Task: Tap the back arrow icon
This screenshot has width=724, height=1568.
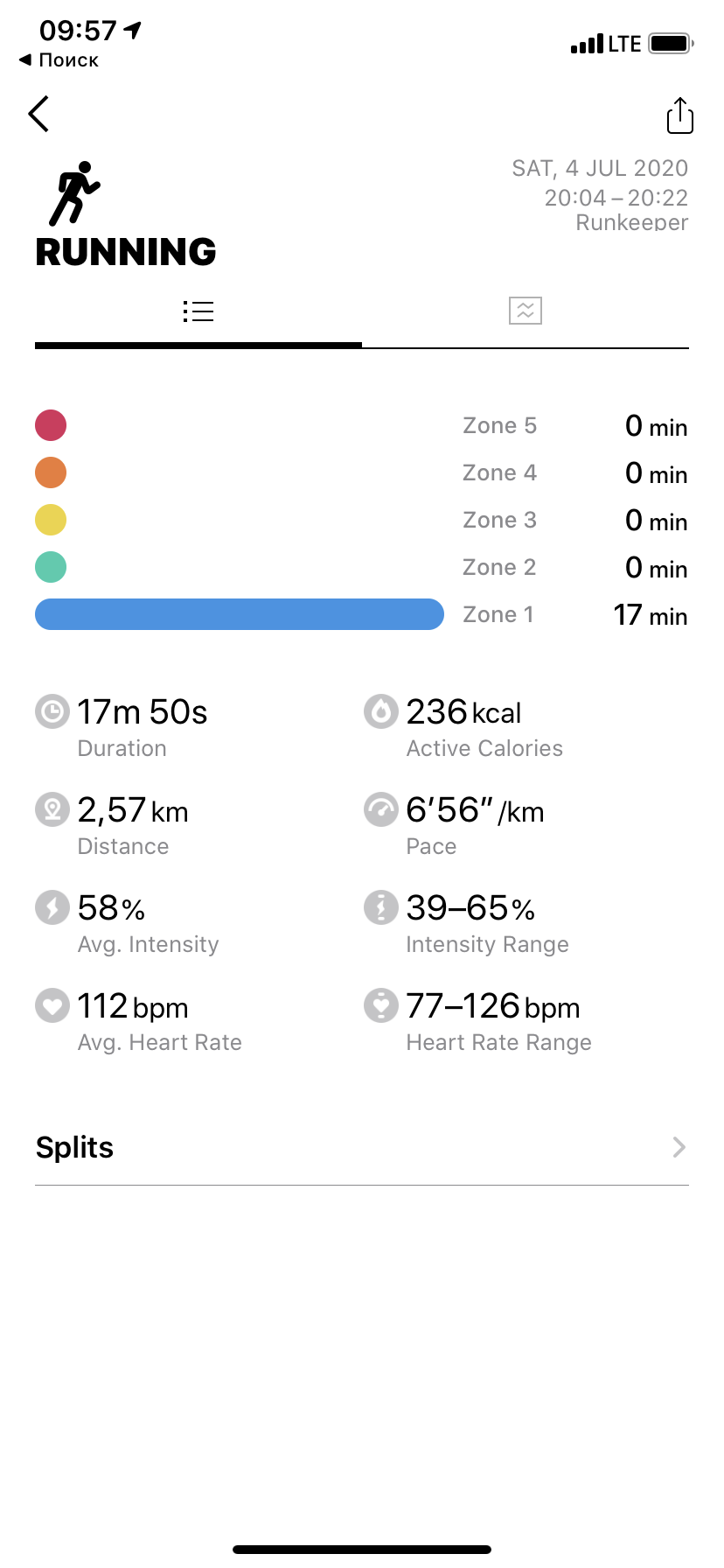Action: 38,114
